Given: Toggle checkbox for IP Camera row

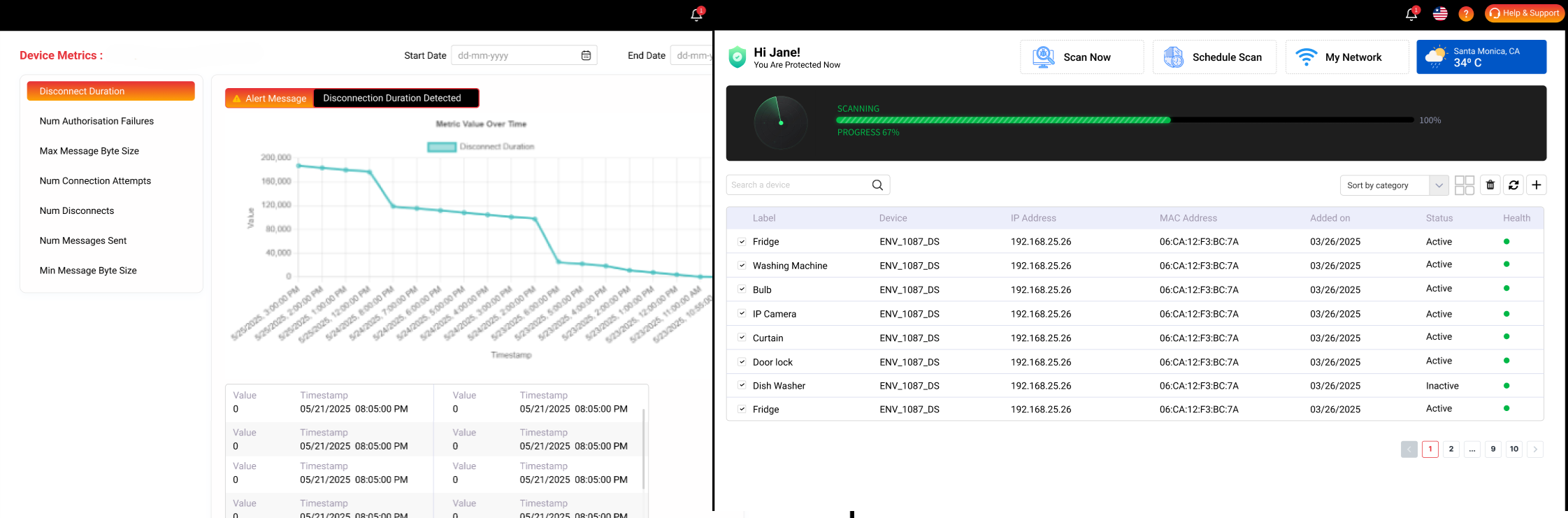Looking at the screenshot, I should point(742,314).
